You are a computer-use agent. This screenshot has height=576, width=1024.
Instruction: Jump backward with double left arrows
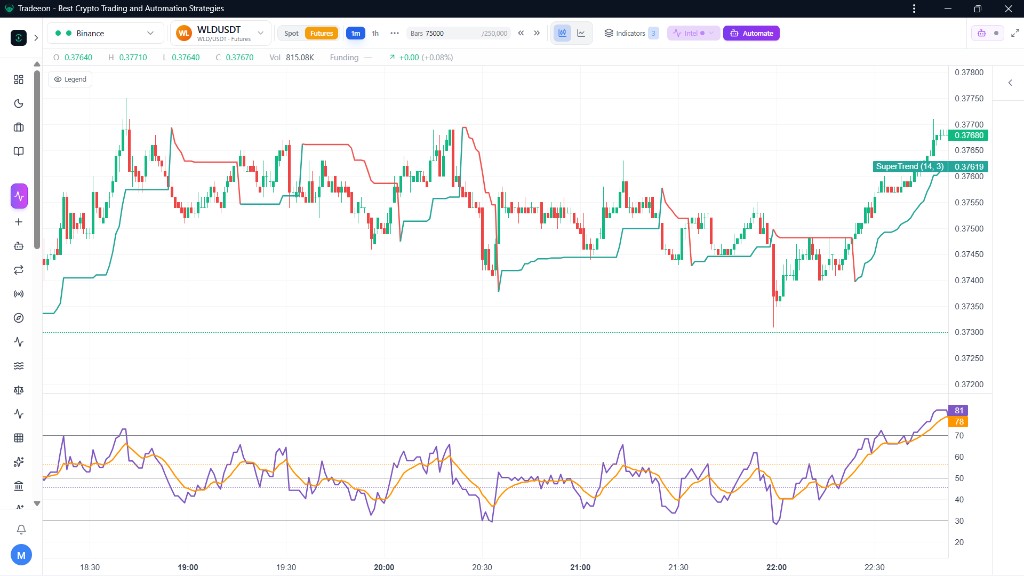click(x=521, y=33)
